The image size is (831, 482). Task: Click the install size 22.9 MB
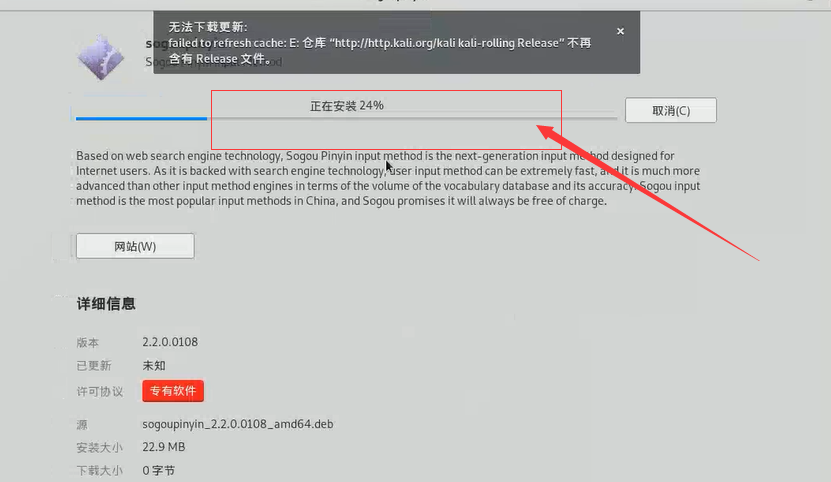163,447
